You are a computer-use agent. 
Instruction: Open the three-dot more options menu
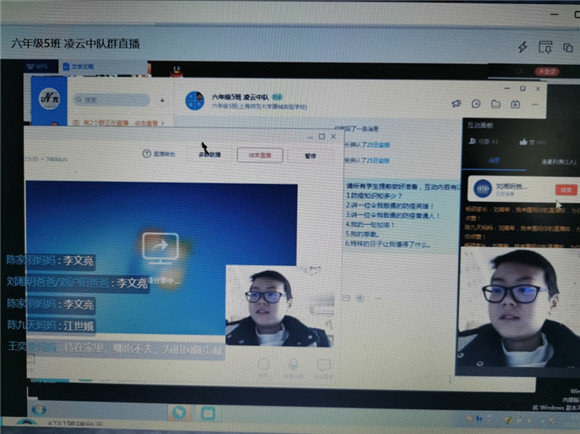click(535, 104)
